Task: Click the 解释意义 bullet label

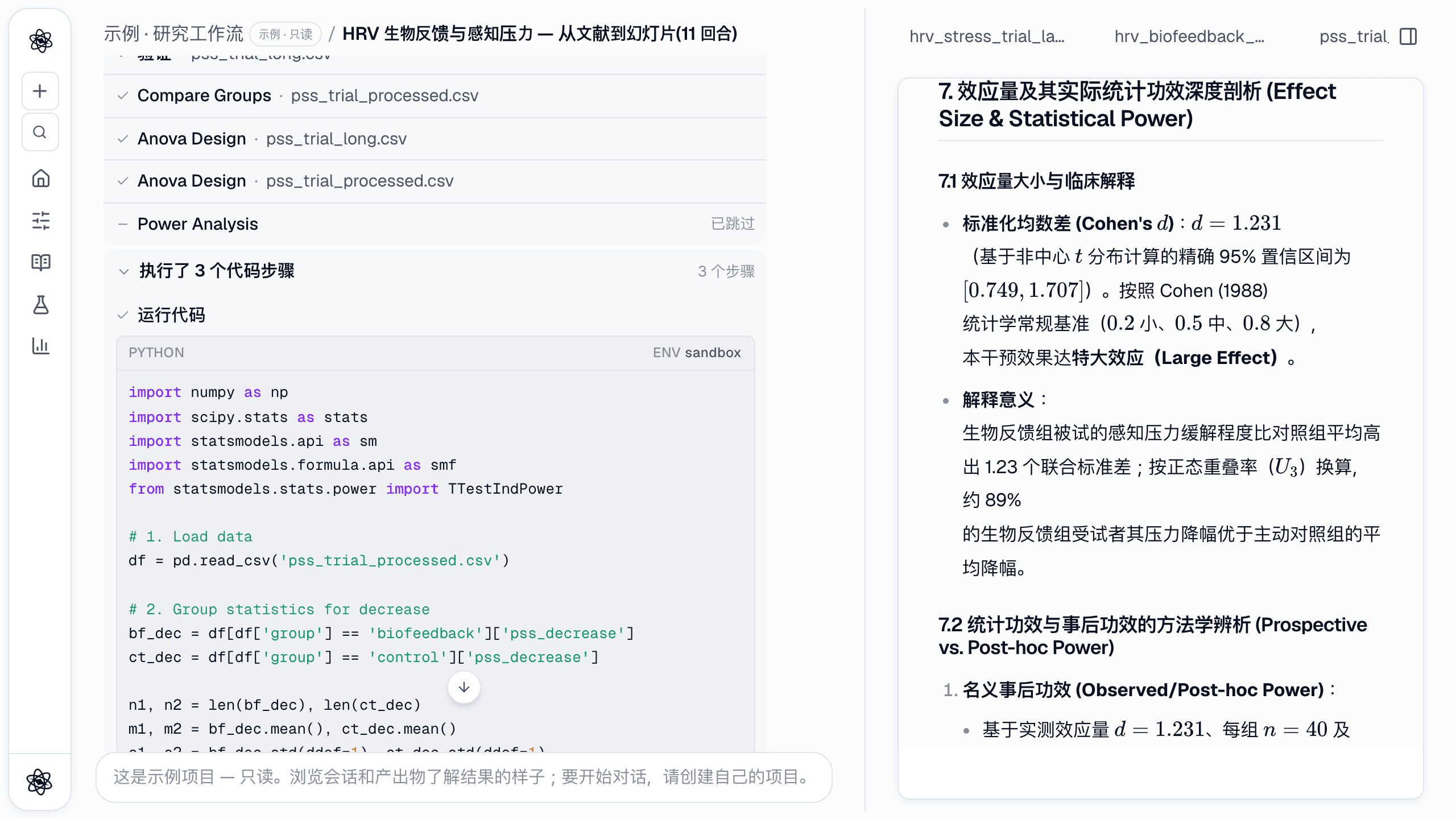Action: tap(999, 400)
